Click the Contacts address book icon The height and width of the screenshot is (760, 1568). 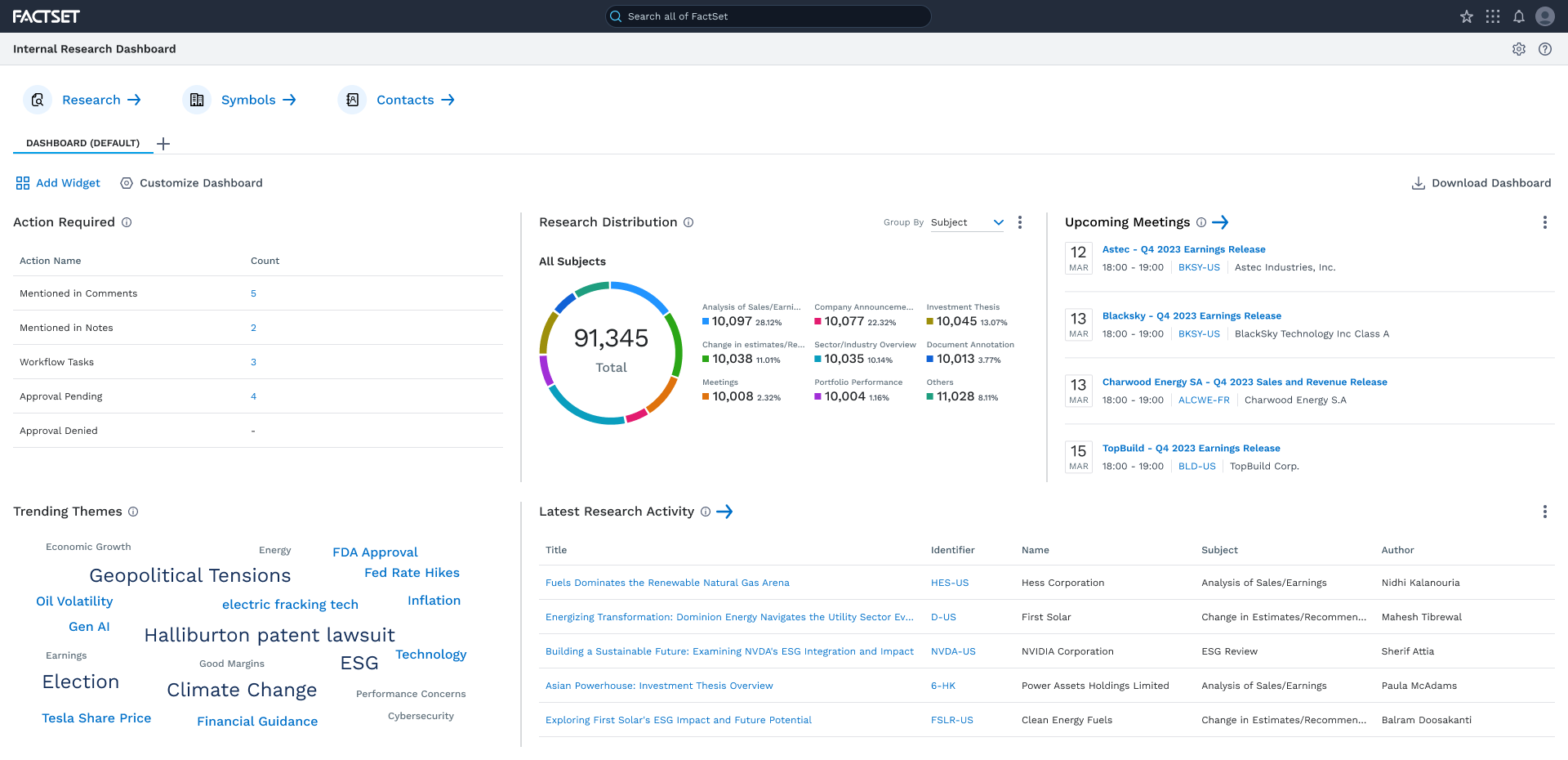352,100
